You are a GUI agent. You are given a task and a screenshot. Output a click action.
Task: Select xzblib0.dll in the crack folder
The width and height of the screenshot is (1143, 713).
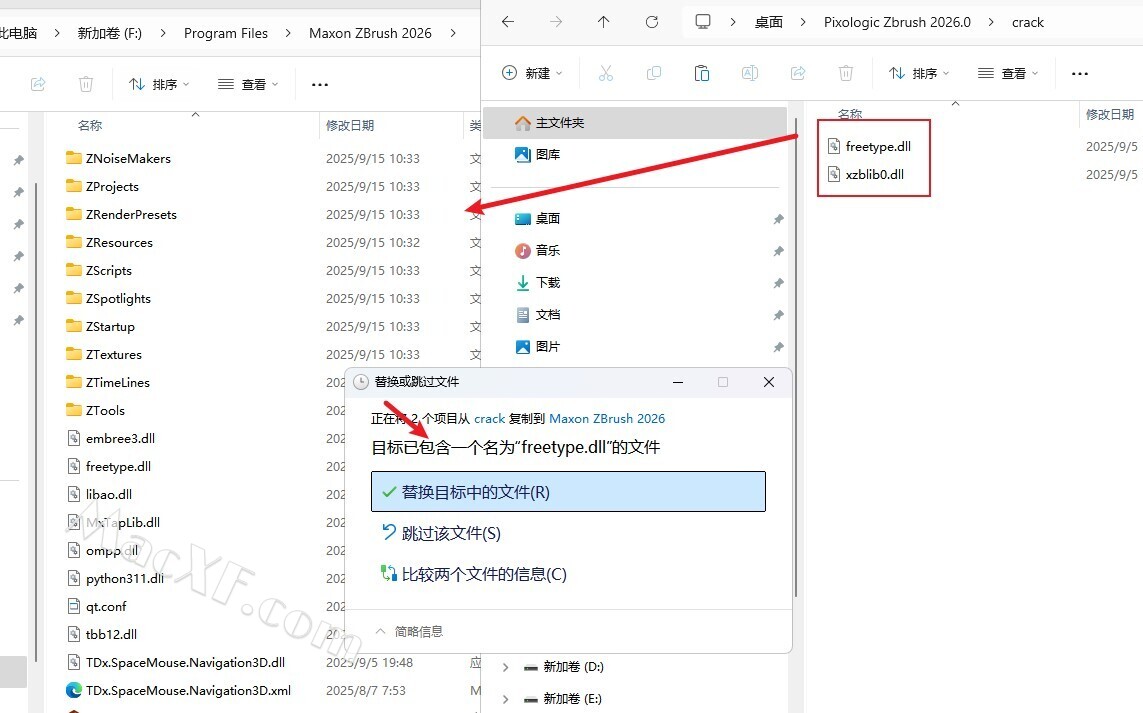coord(874,174)
